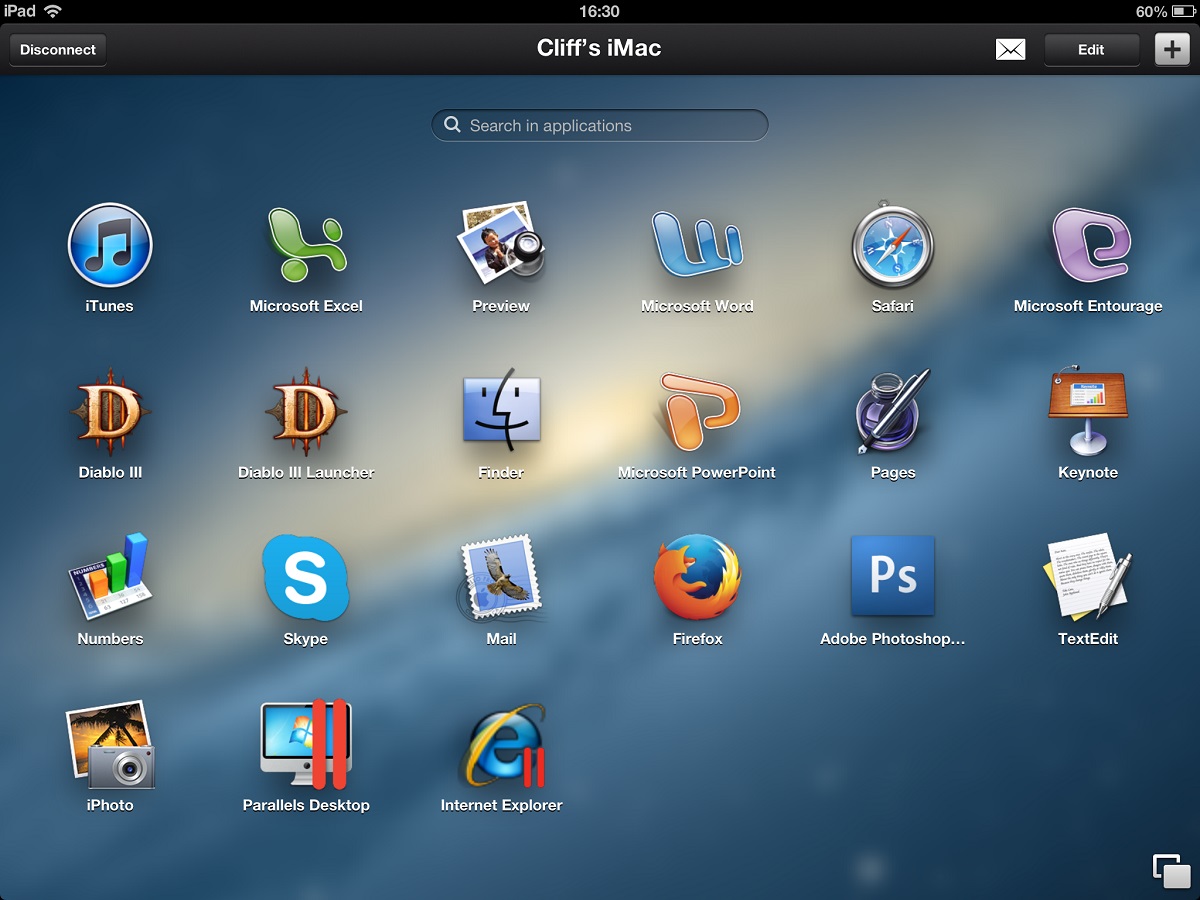Start the Diablo III game icon
The height and width of the screenshot is (900, 1200).
[x=110, y=412]
